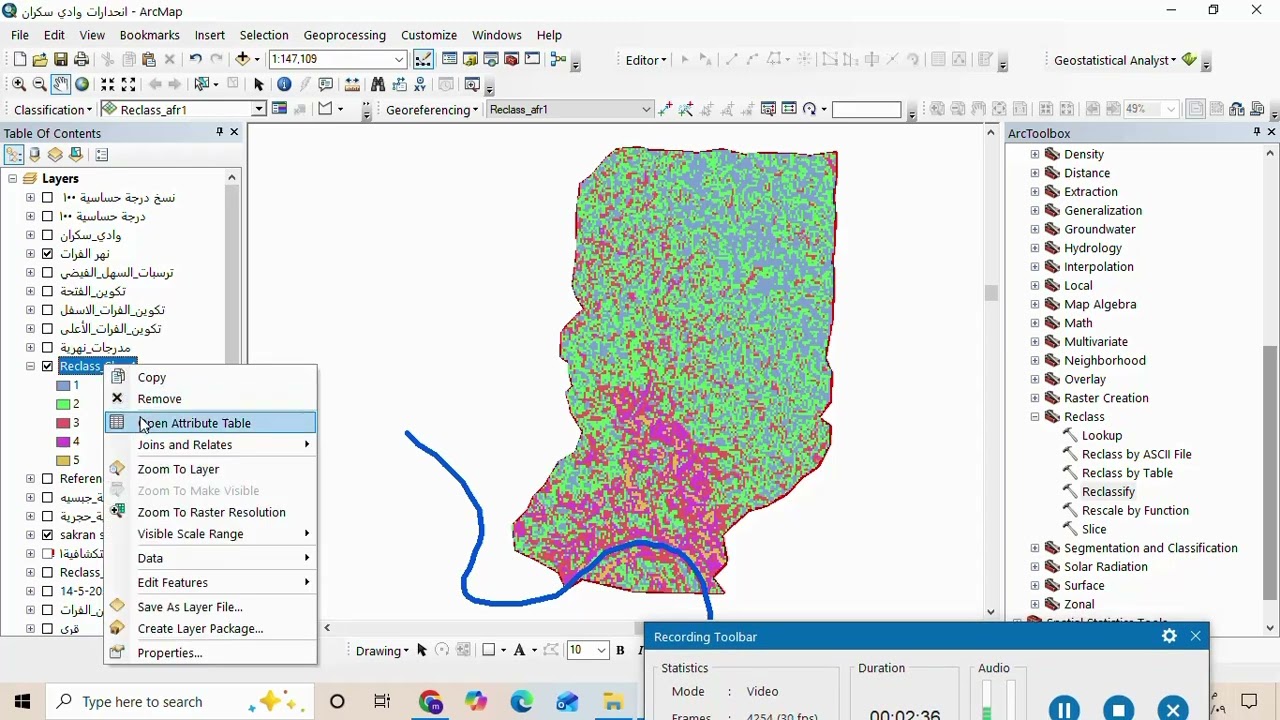Screen dimensions: 1280x720
Task: Click the Undo arrow icon
Action: pos(195,59)
